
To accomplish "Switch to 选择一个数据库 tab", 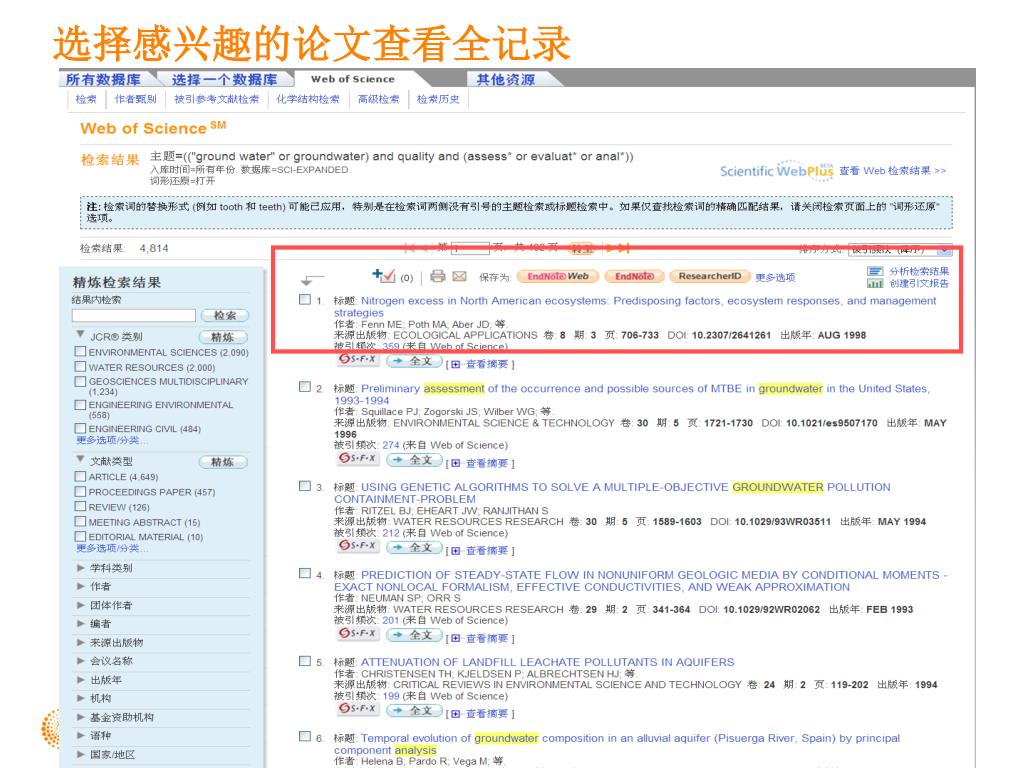I will click(224, 79).
